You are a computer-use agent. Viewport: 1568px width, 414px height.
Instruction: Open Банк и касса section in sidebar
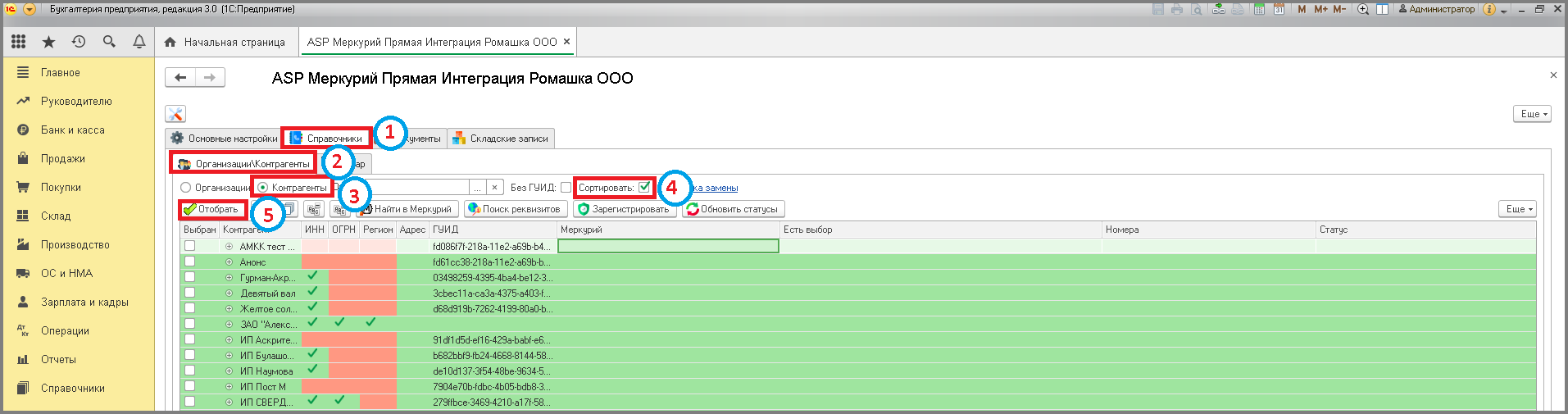(72, 130)
